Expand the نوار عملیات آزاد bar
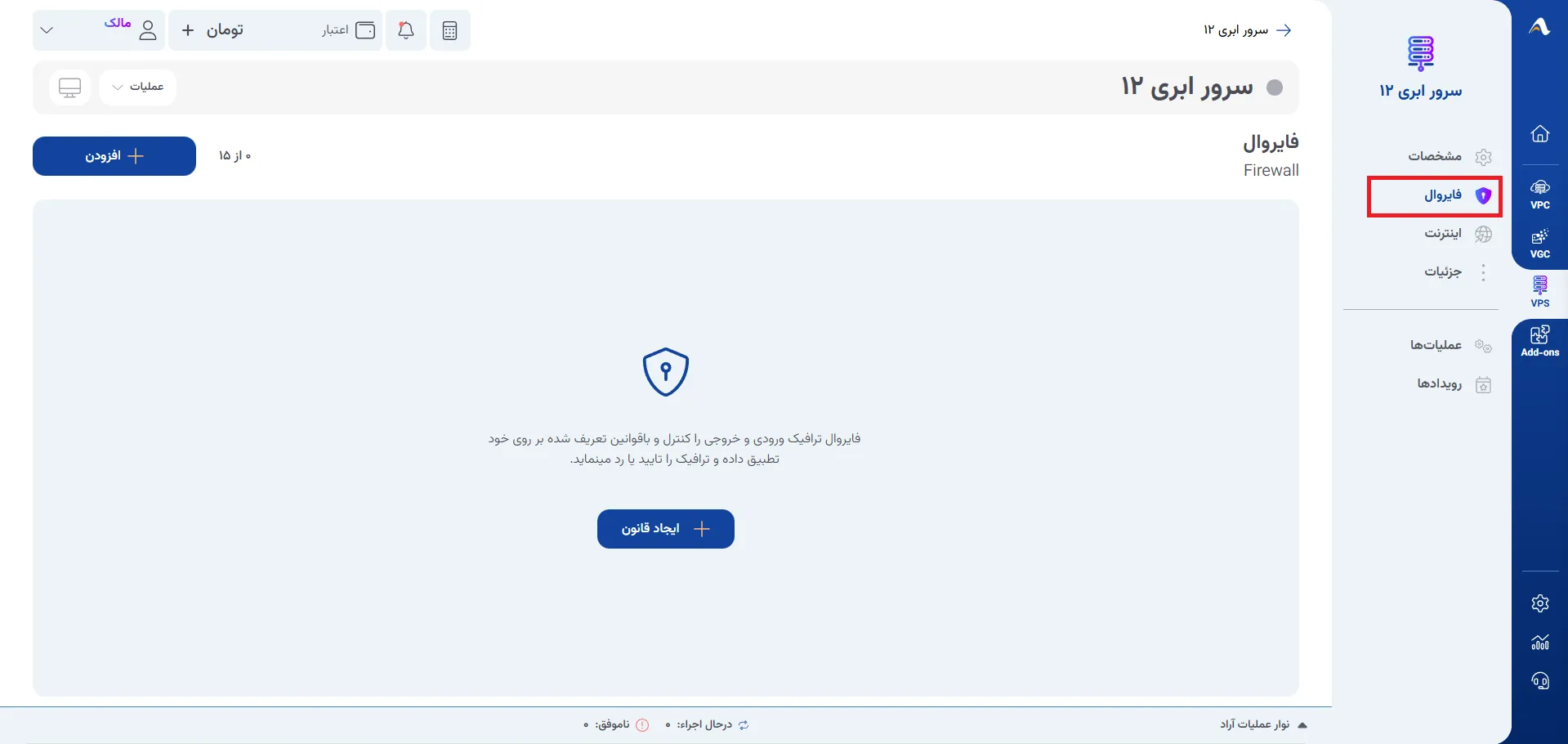This screenshot has width=1568, height=744. pos(1264,724)
